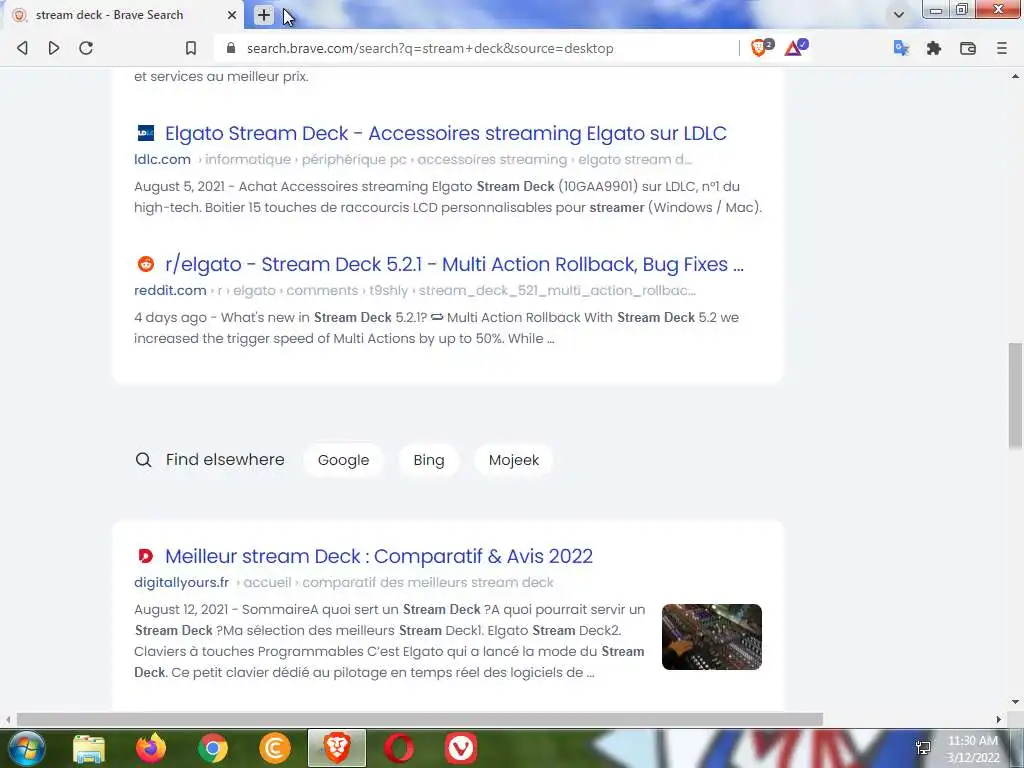Image resolution: width=1024 pixels, height=768 pixels.
Task: Open the network tray icon
Action: pyautogui.click(x=923, y=748)
